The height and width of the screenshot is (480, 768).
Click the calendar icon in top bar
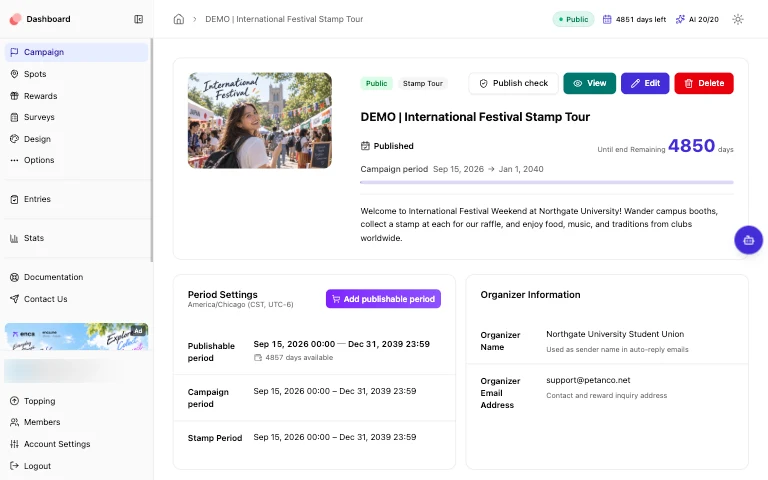pos(607,19)
